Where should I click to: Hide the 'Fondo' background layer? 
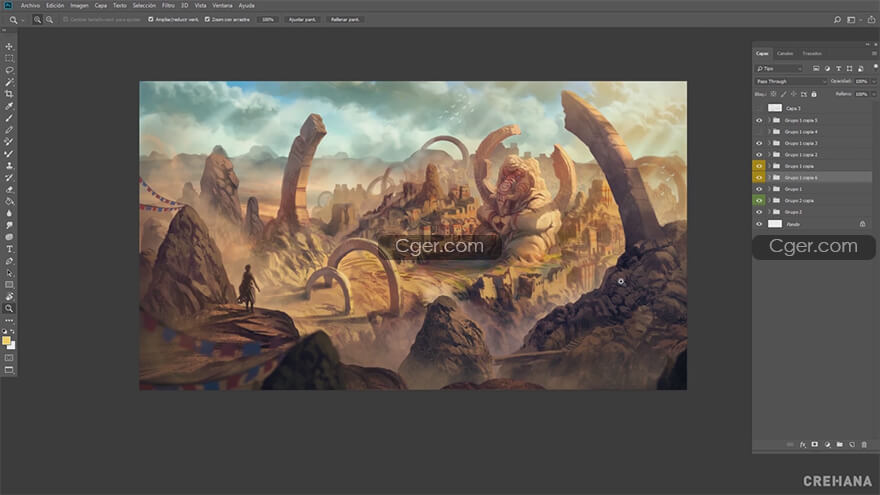(x=759, y=224)
